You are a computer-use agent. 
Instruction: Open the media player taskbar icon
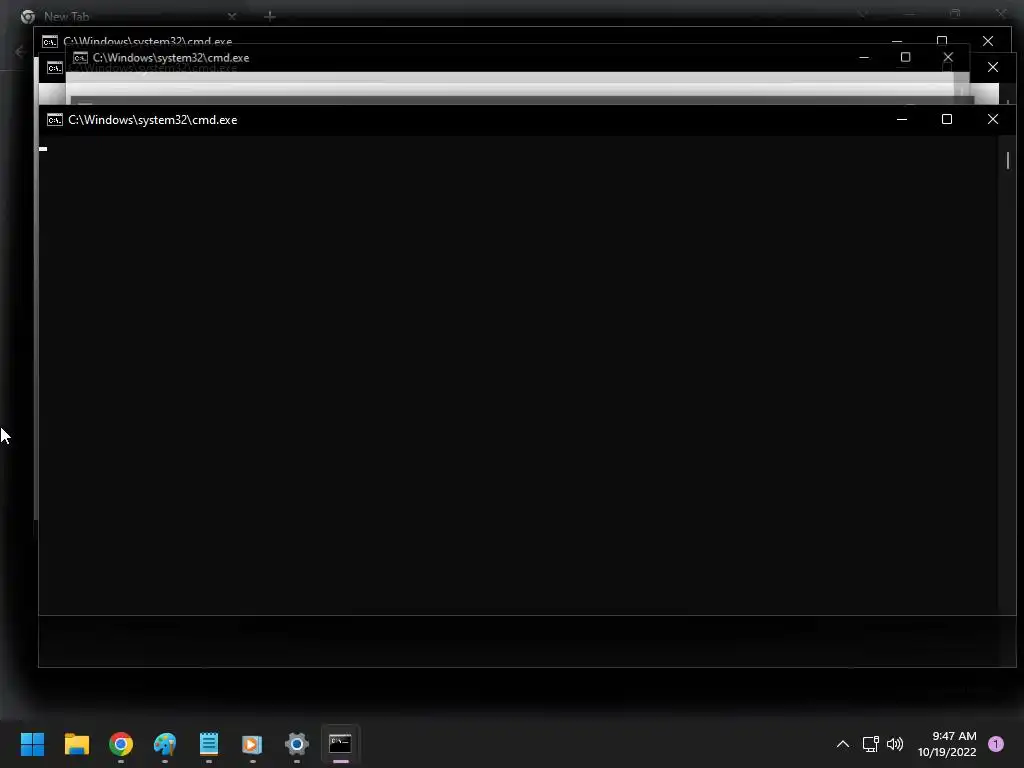[x=252, y=744]
